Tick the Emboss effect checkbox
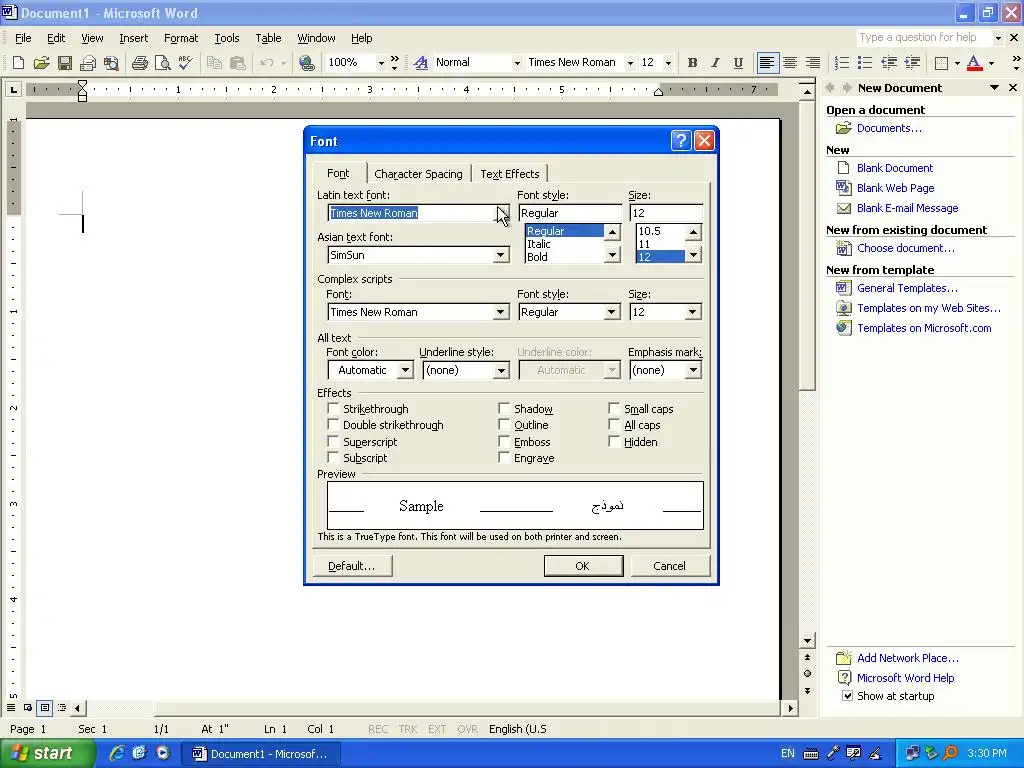The image size is (1024, 768). (504, 441)
